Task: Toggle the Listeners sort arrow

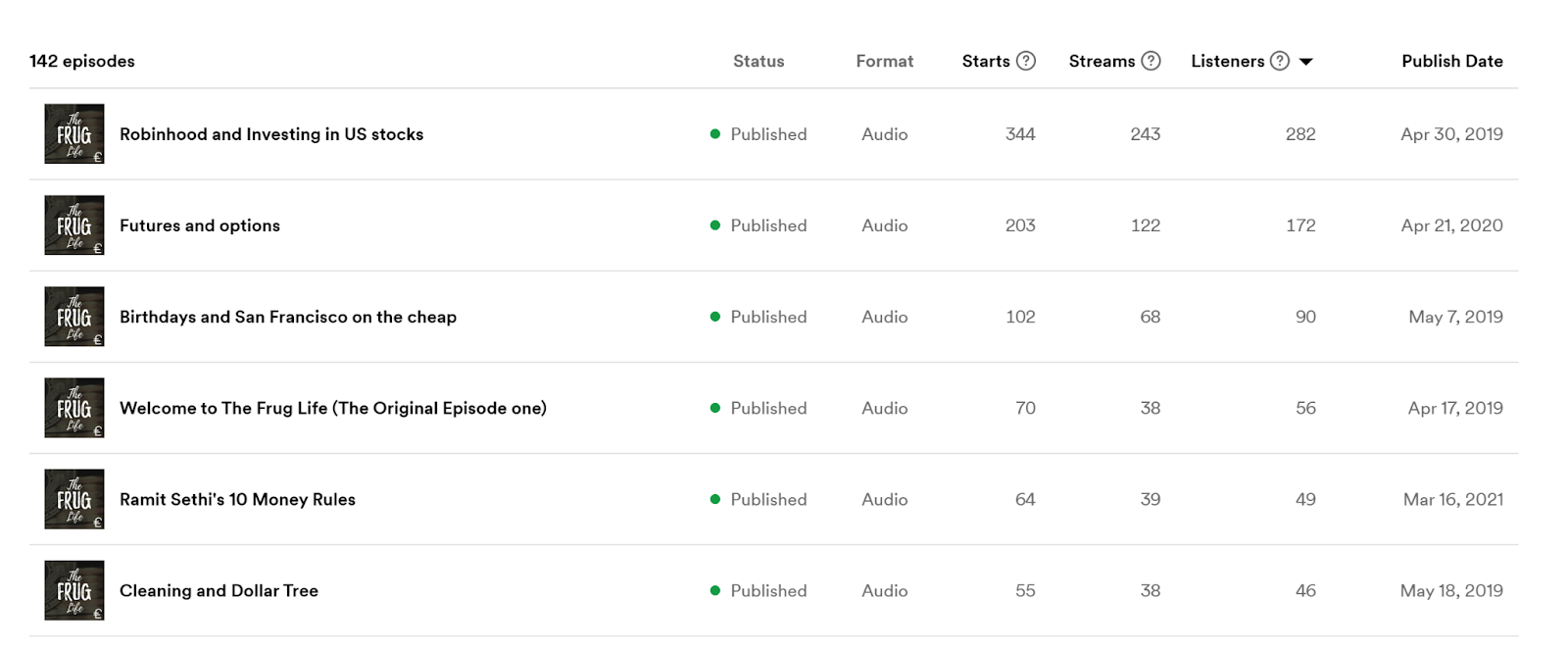Action: 1305,62
